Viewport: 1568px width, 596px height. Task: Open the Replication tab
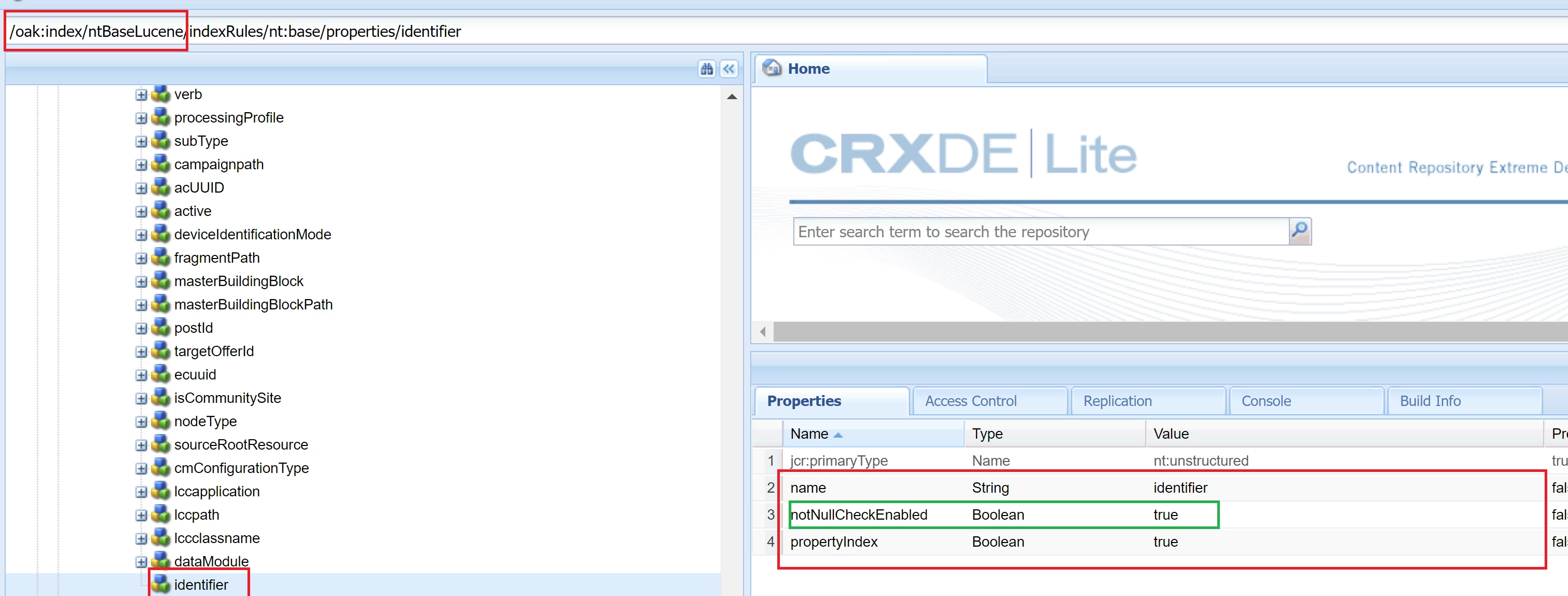coord(1117,401)
